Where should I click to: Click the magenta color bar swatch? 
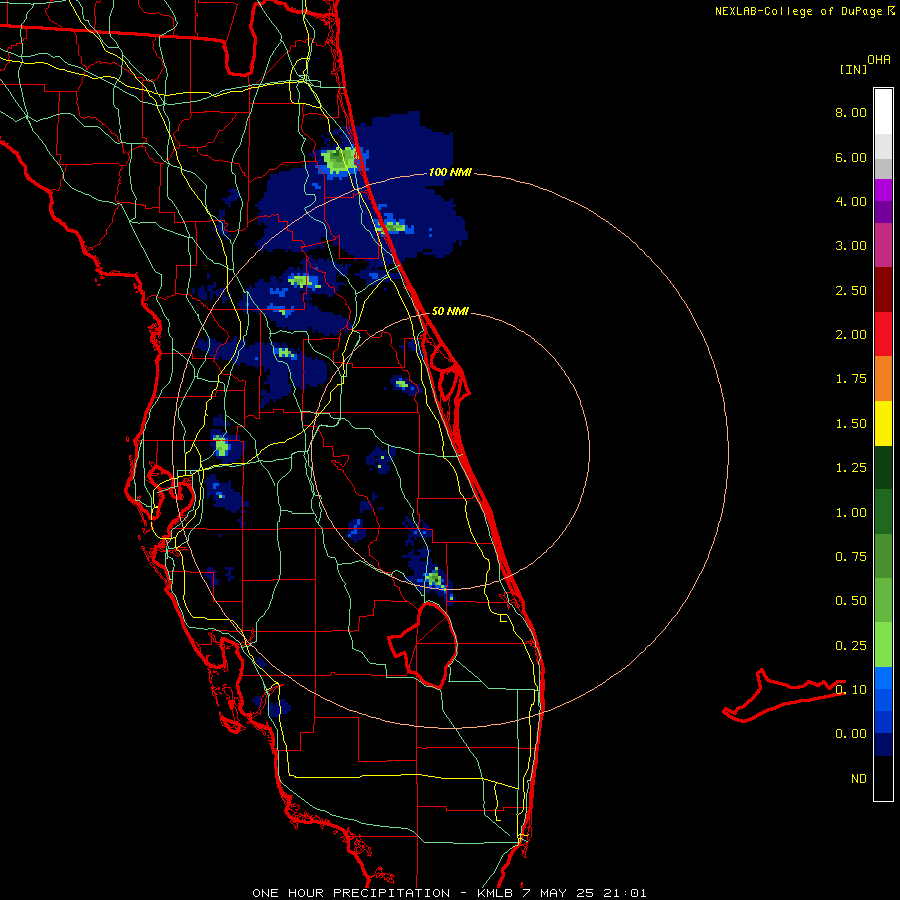click(x=883, y=245)
